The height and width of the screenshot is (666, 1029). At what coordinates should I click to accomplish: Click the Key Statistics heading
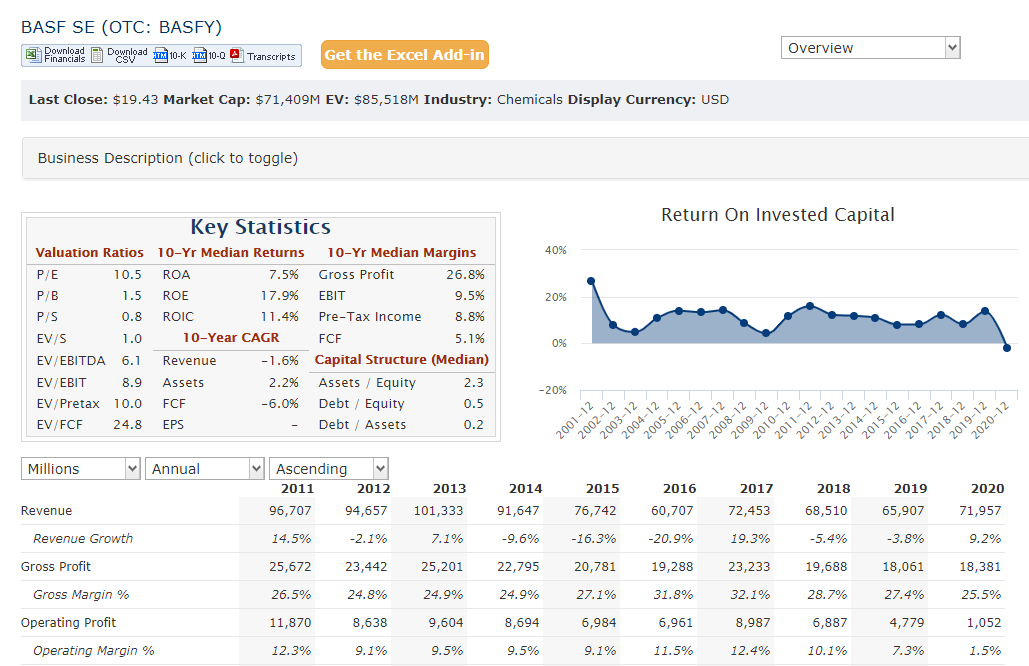[x=261, y=227]
